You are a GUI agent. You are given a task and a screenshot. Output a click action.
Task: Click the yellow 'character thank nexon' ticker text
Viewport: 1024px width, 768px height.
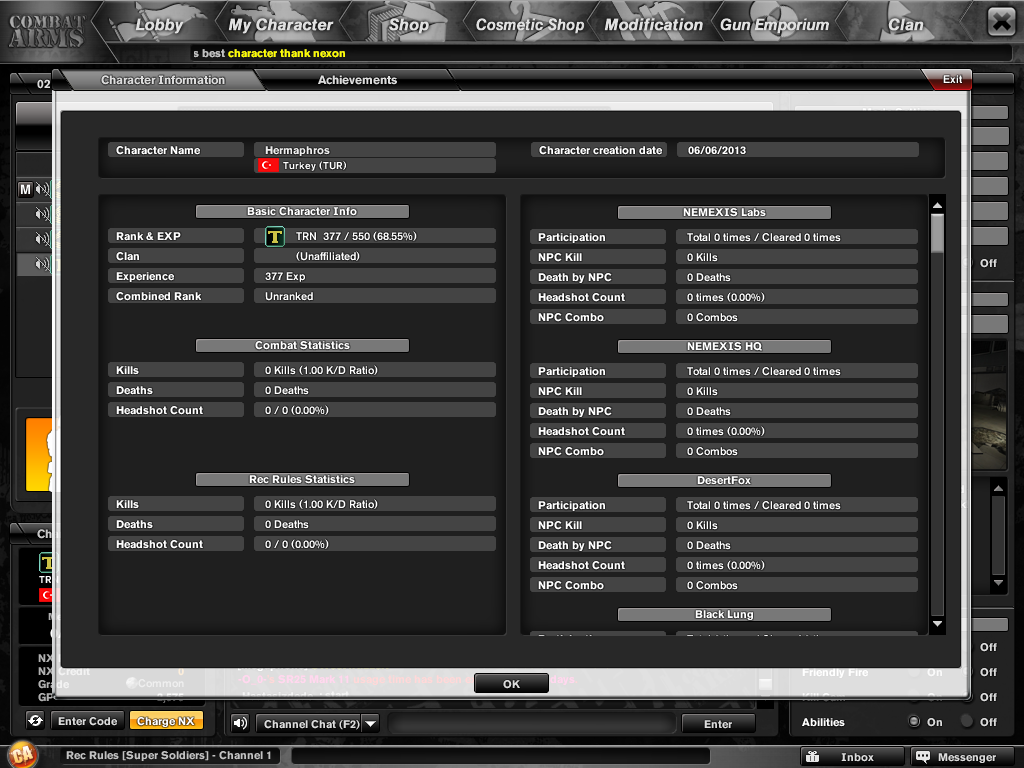tap(287, 54)
